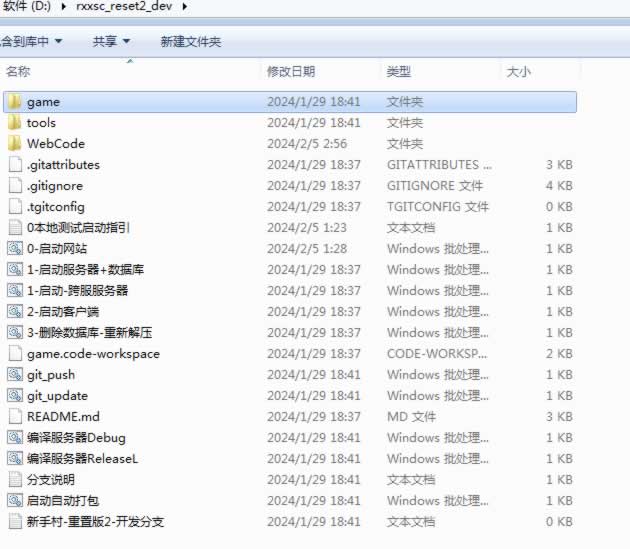Select the file name 0-启动网站
Image resolution: width=630 pixels, height=549 pixels.
(x=57, y=248)
